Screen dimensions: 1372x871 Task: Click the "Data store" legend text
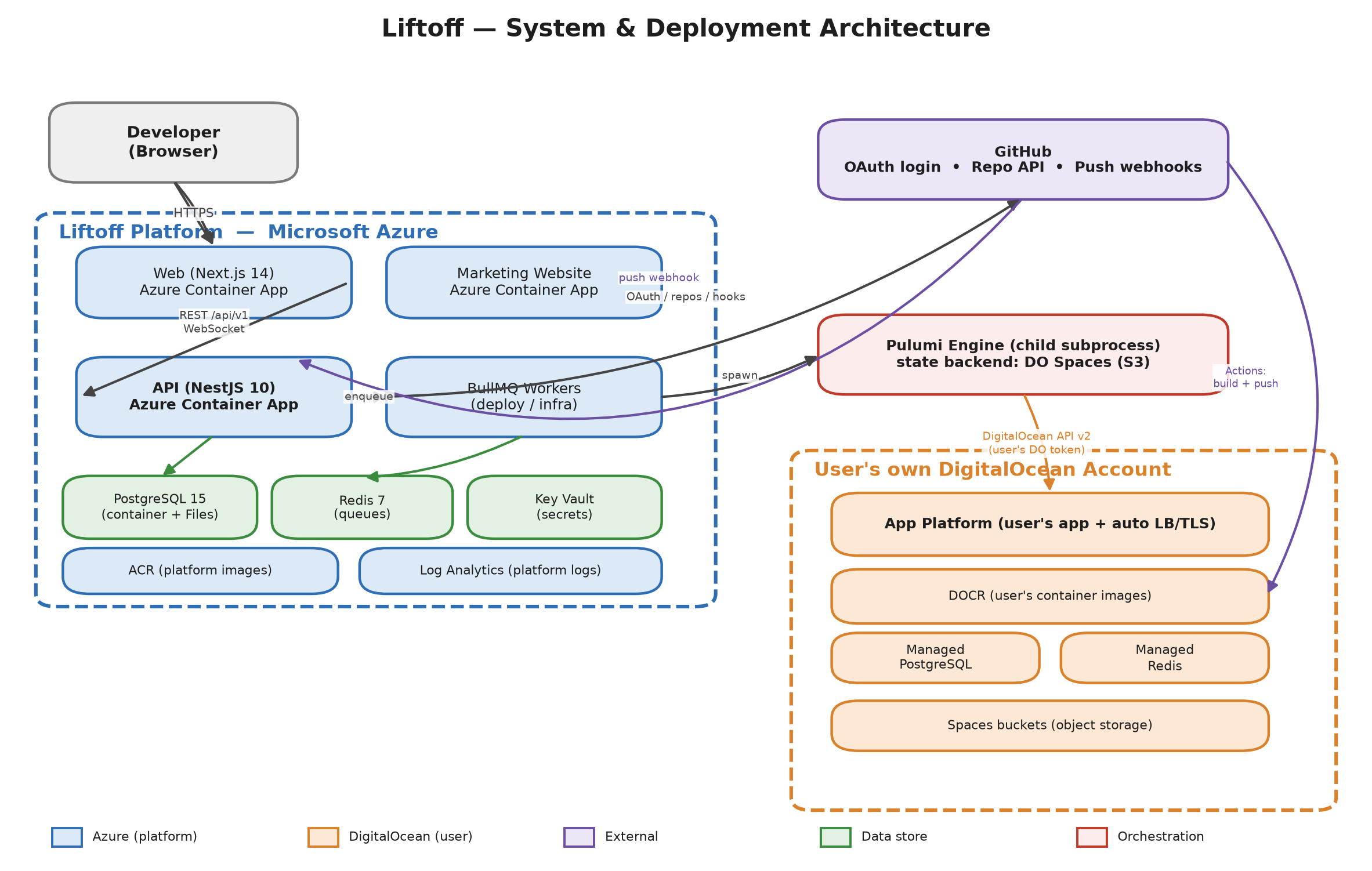click(x=894, y=837)
